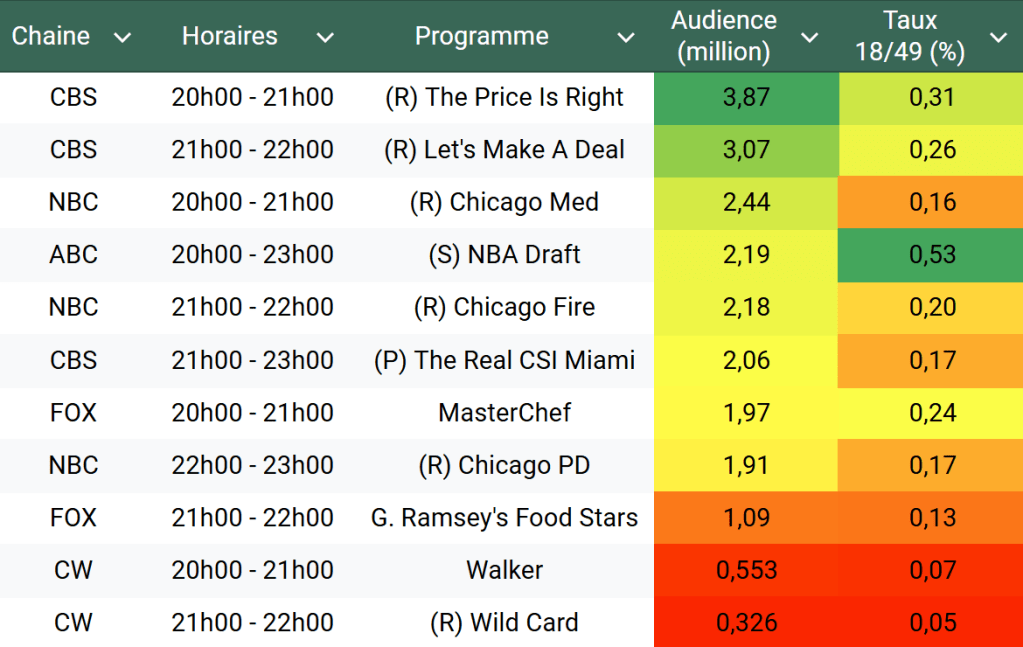This screenshot has height=647, width=1023.
Task: Select the Chaine header label
Action: pyautogui.click(x=51, y=37)
